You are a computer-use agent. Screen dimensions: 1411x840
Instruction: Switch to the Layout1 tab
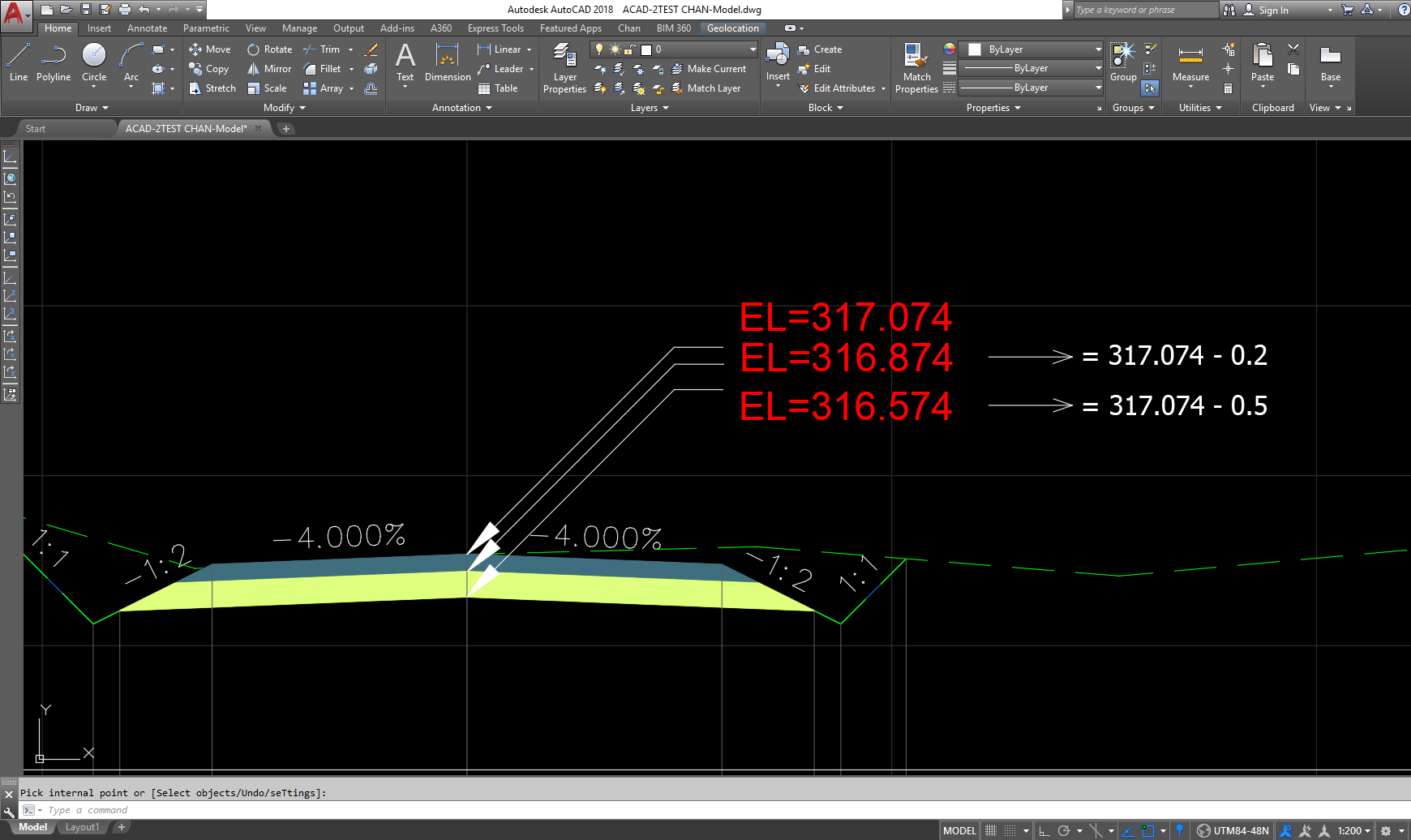pos(82,826)
